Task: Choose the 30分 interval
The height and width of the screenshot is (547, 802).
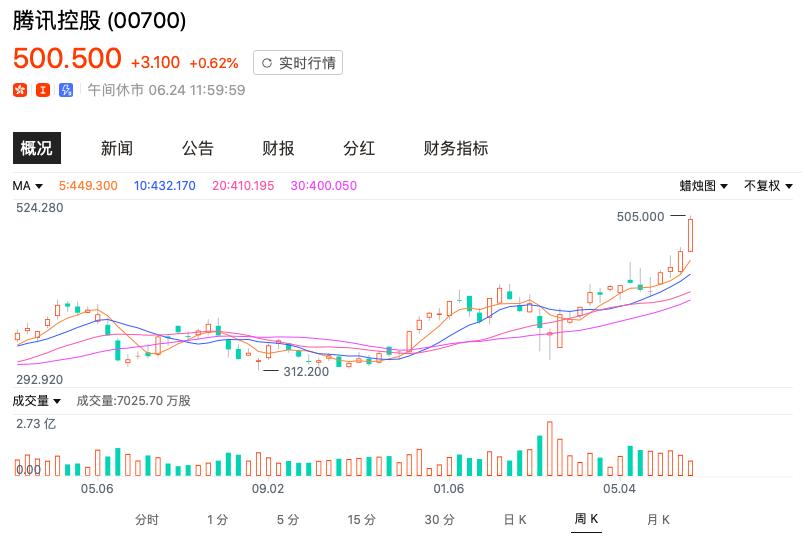Action: [439, 519]
